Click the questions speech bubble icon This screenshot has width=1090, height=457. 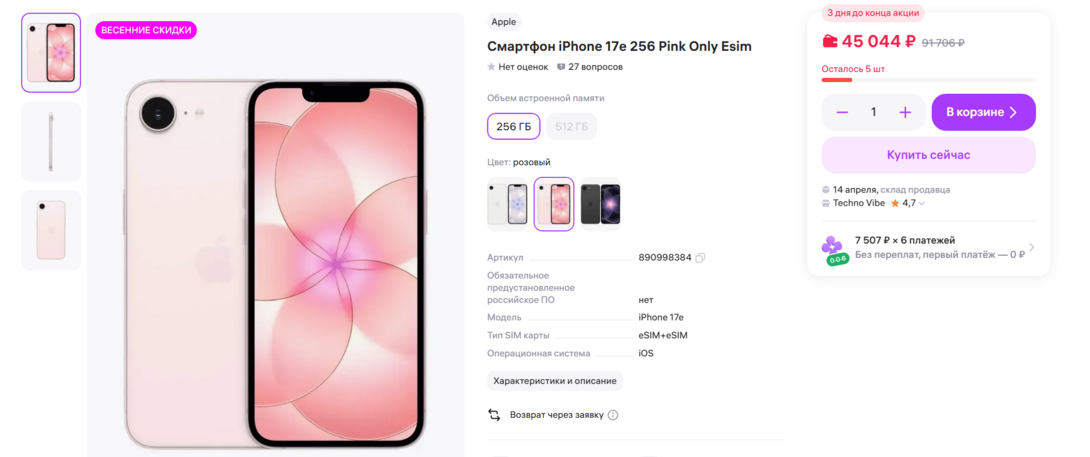tap(561, 67)
